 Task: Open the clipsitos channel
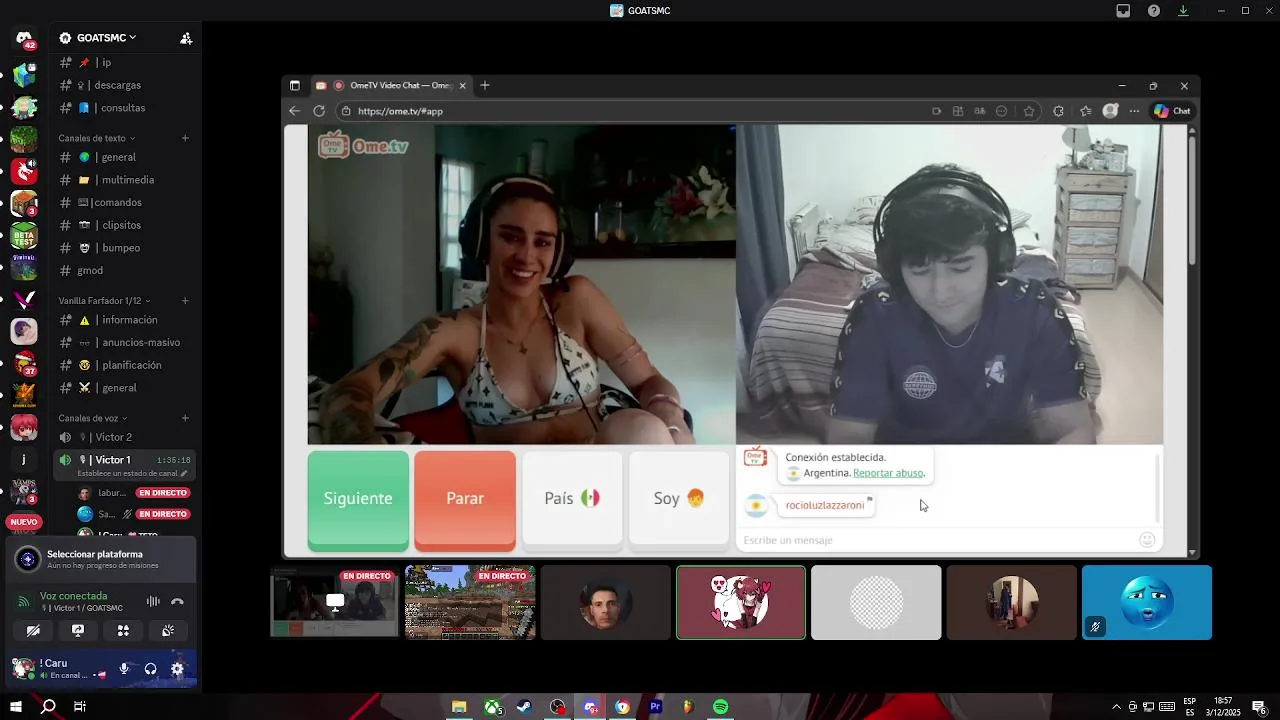pos(124,225)
